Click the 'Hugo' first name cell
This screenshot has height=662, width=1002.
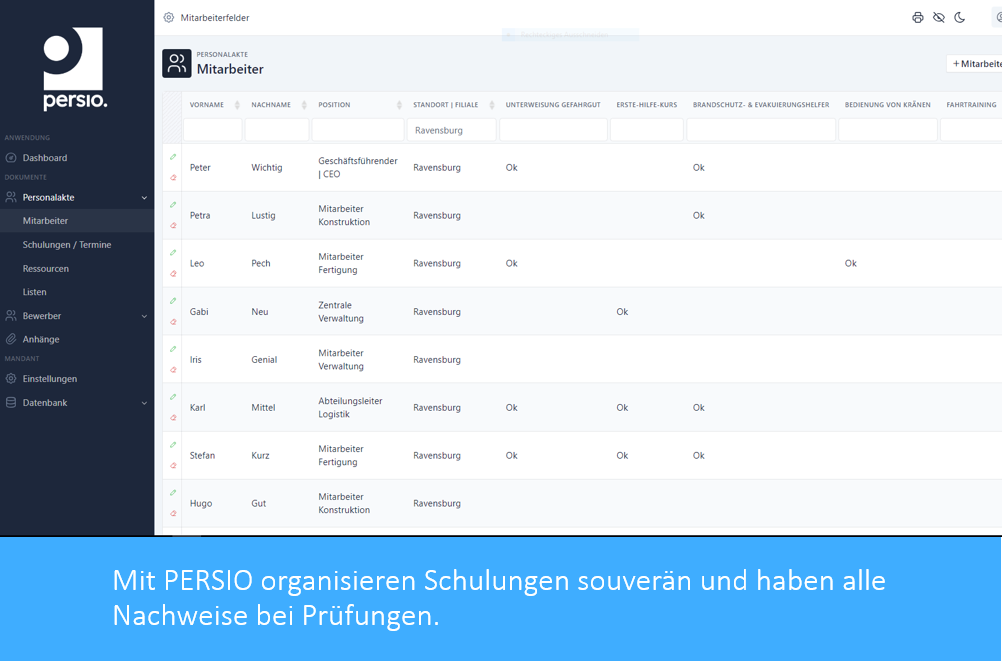point(201,504)
